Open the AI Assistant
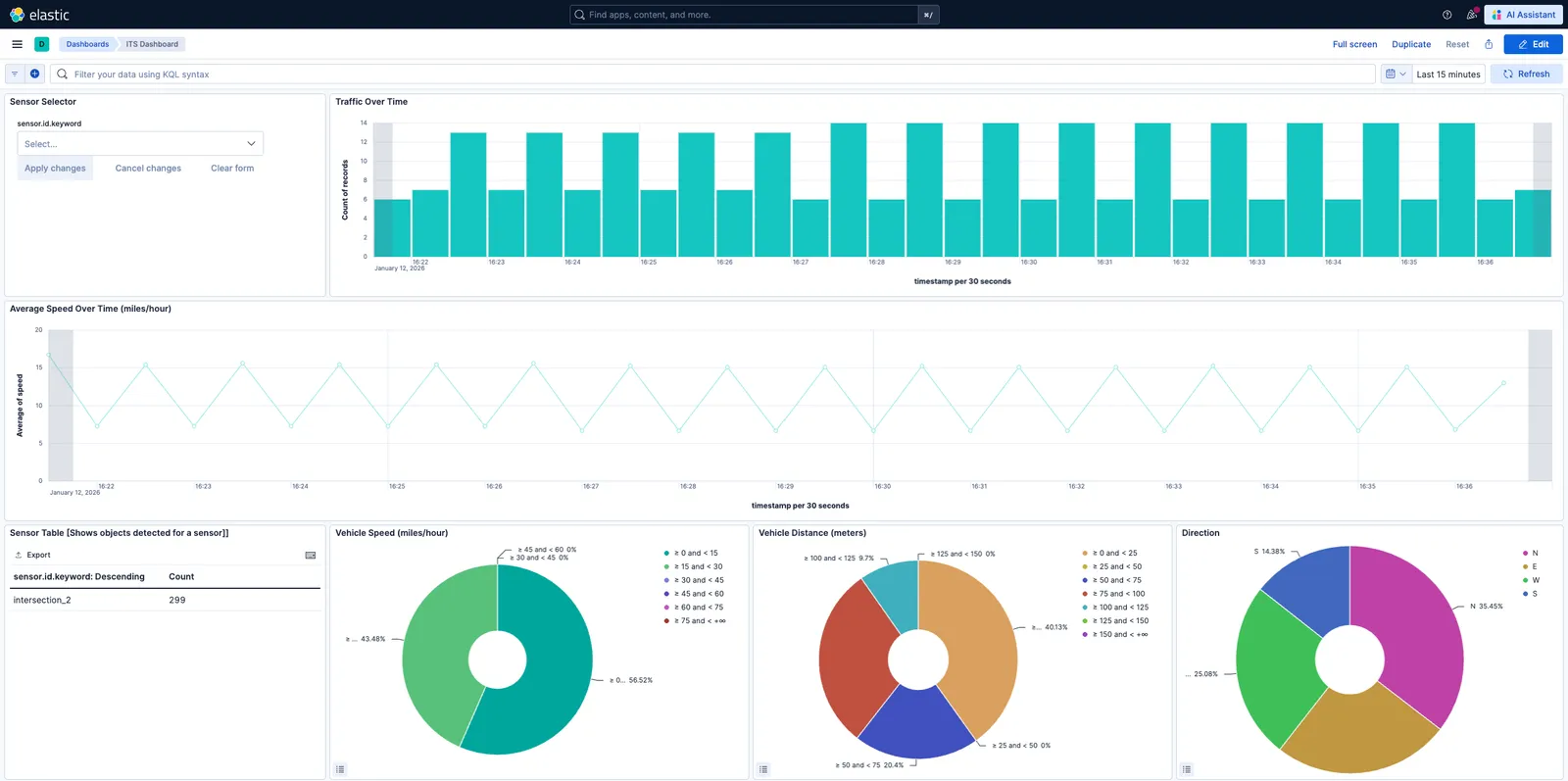 coord(1524,15)
